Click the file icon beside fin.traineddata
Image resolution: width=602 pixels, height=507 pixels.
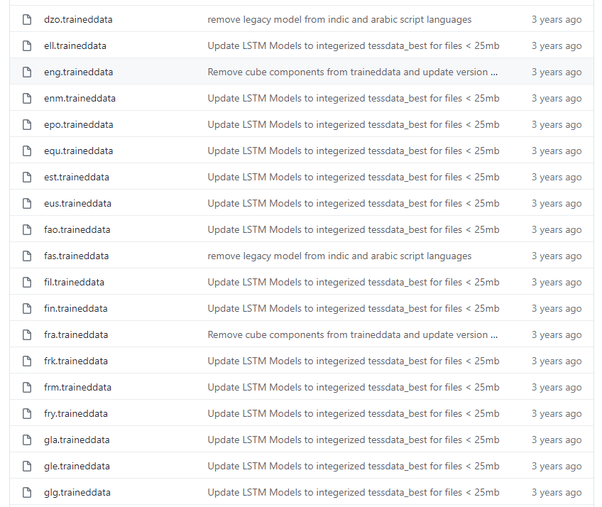pos(27,309)
